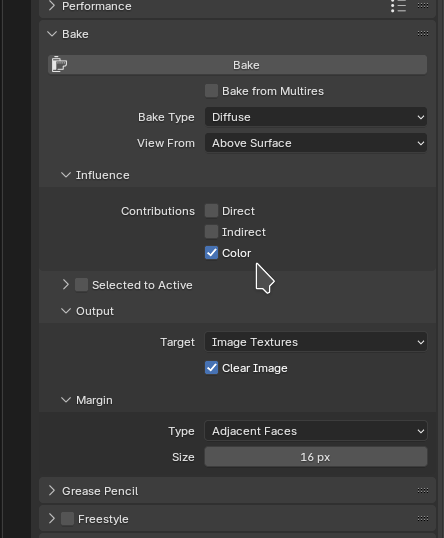This screenshot has height=538, width=444.
Task: Open the Bake Type dropdown showing Diffuse
Action: point(316,117)
